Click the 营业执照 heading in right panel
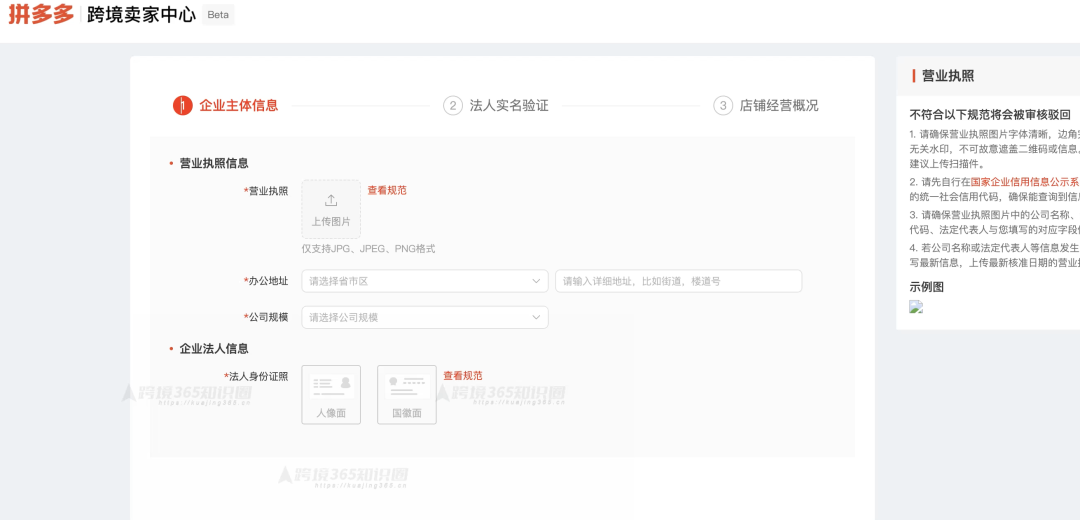1080x520 pixels. point(948,75)
